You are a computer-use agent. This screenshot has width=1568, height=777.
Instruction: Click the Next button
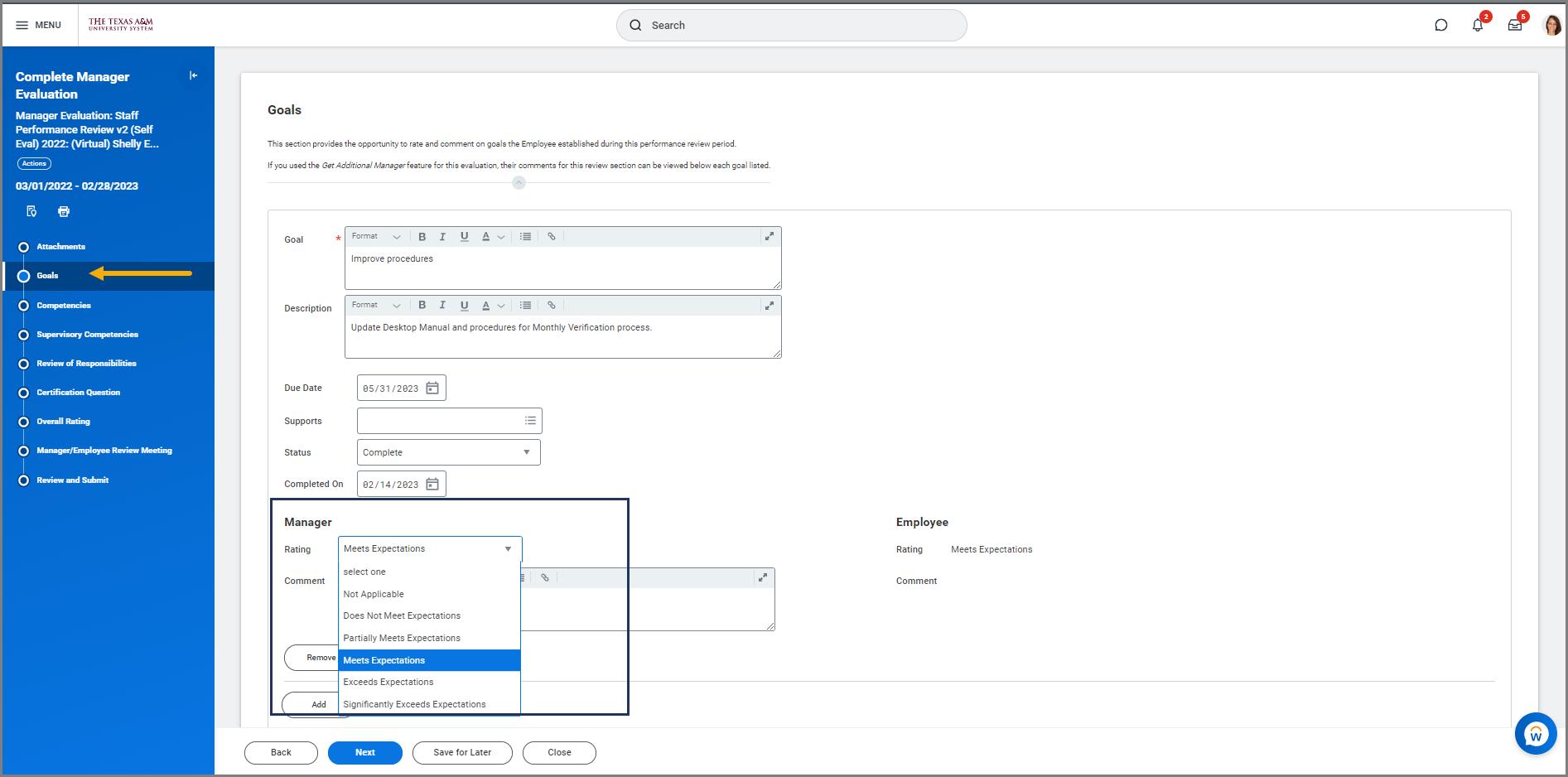click(364, 753)
